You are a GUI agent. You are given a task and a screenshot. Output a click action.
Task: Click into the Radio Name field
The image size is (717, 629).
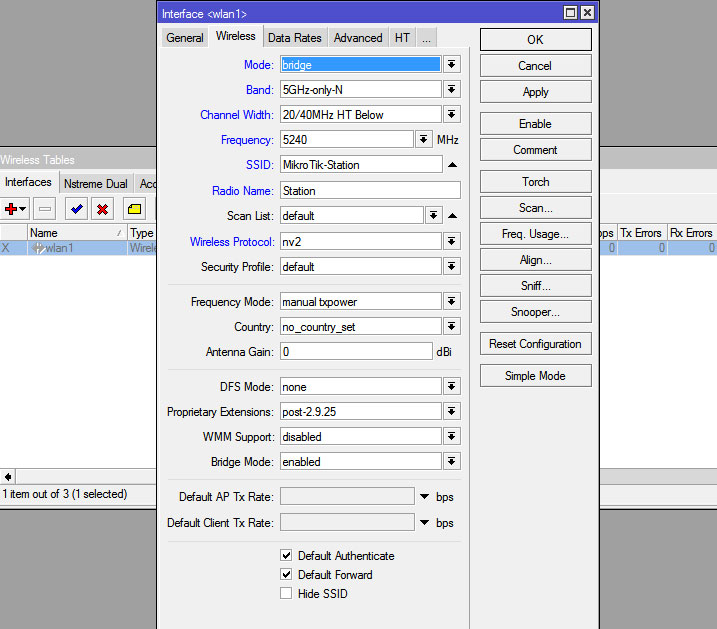coord(369,191)
